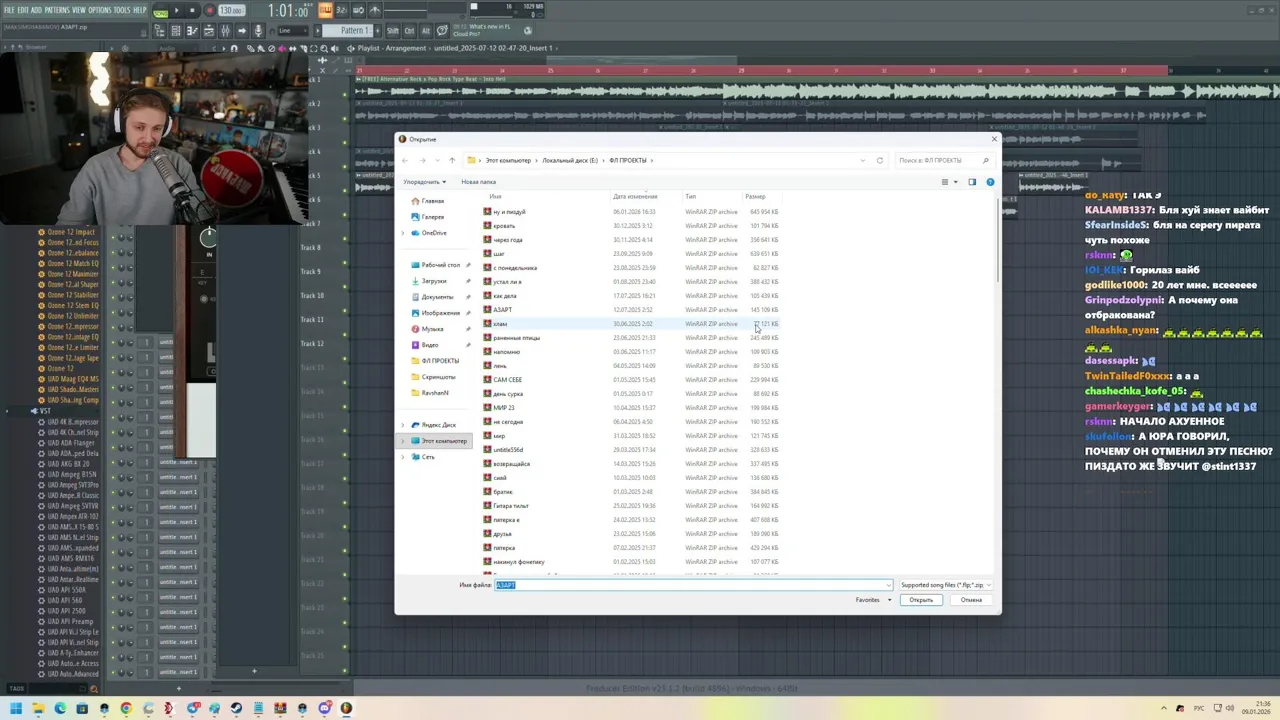Go back in the file dialog
Screen dimensions: 1280x720
click(405, 160)
